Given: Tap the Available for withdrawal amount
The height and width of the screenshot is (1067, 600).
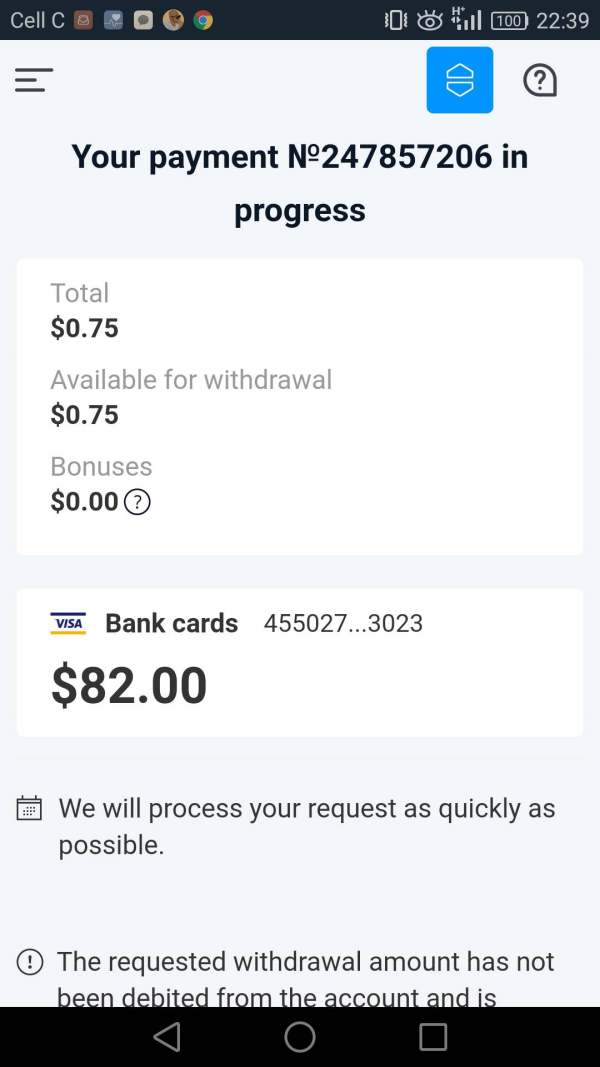Looking at the screenshot, I should point(85,415).
